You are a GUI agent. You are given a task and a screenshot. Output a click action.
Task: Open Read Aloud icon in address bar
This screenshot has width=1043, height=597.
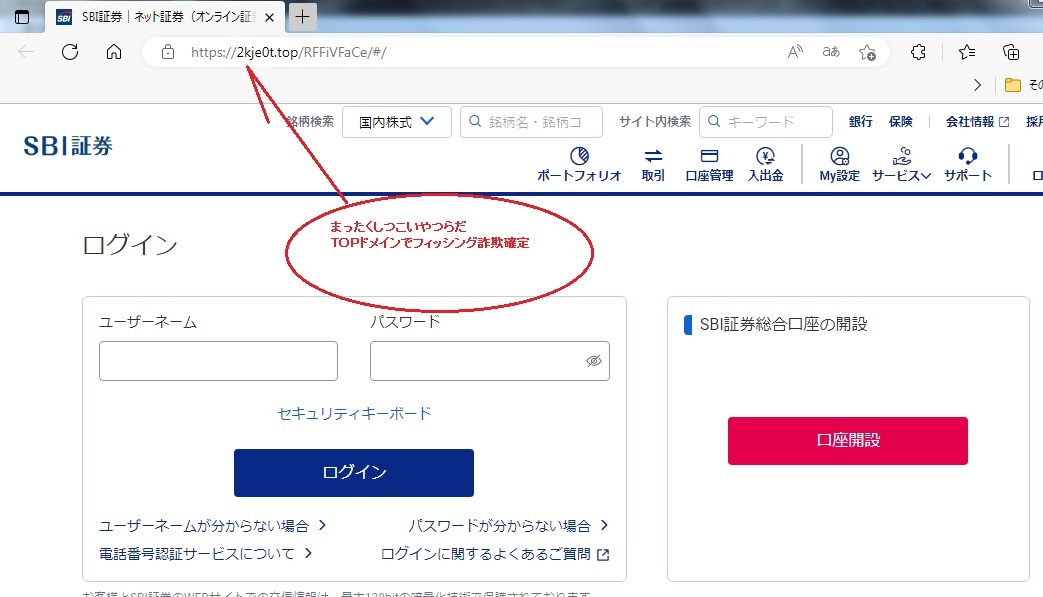pos(795,52)
